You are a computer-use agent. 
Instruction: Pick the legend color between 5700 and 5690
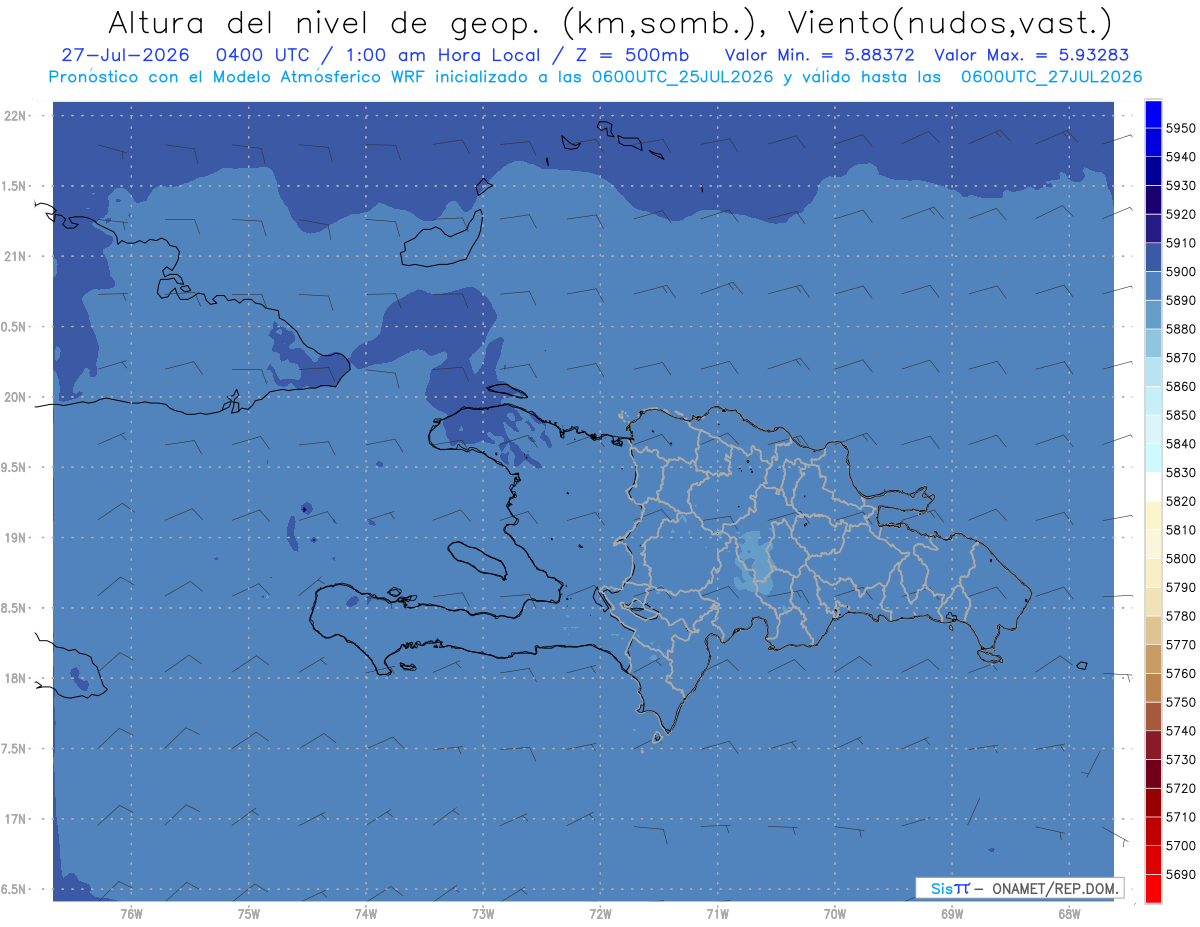click(1153, 859)
